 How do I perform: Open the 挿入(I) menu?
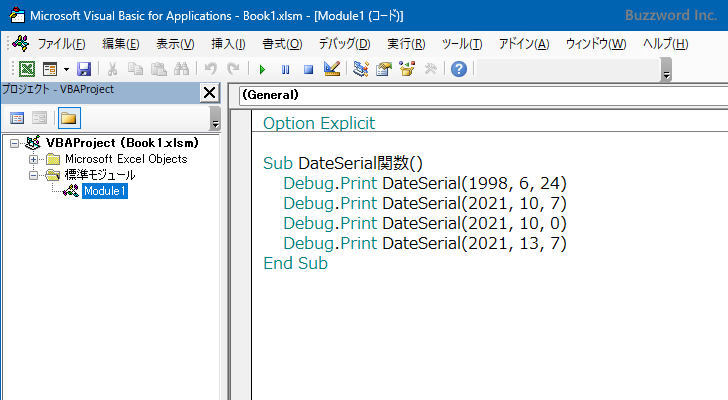click(228, 44)
